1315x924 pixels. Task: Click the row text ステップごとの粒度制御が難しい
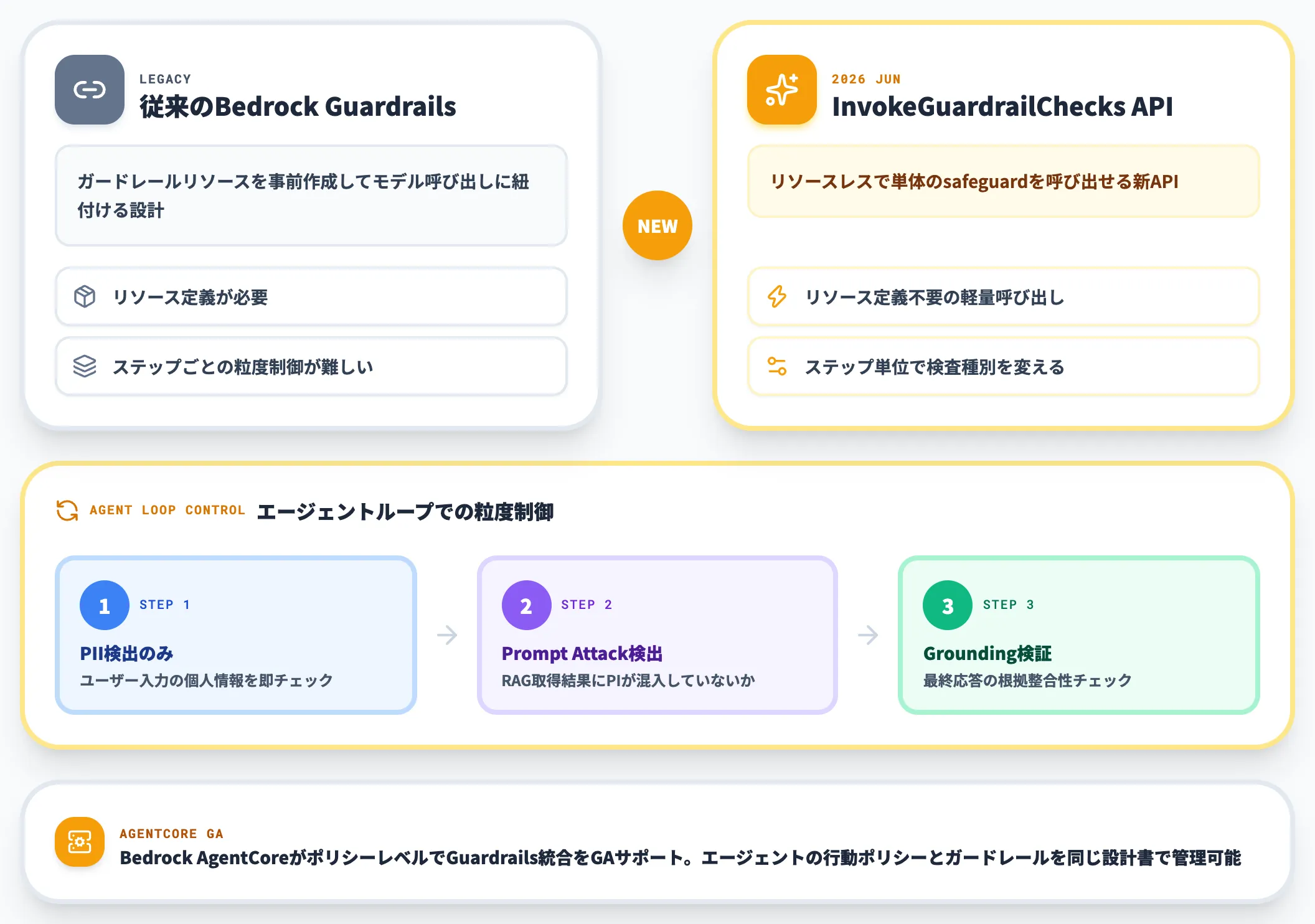(243, 367)
